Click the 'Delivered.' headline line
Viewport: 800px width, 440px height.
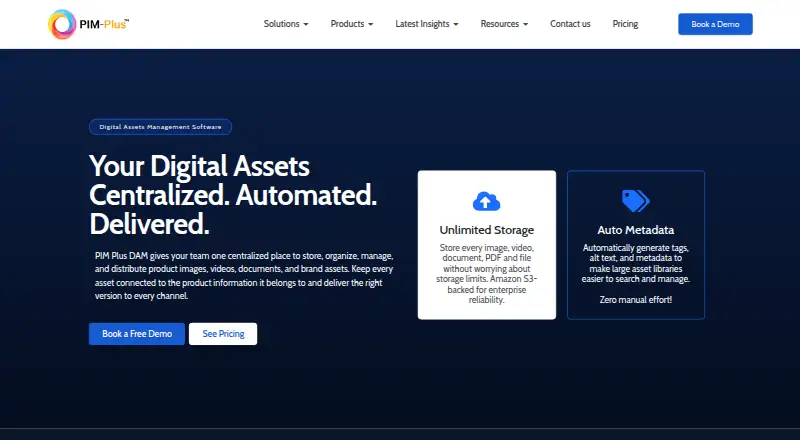149,224
